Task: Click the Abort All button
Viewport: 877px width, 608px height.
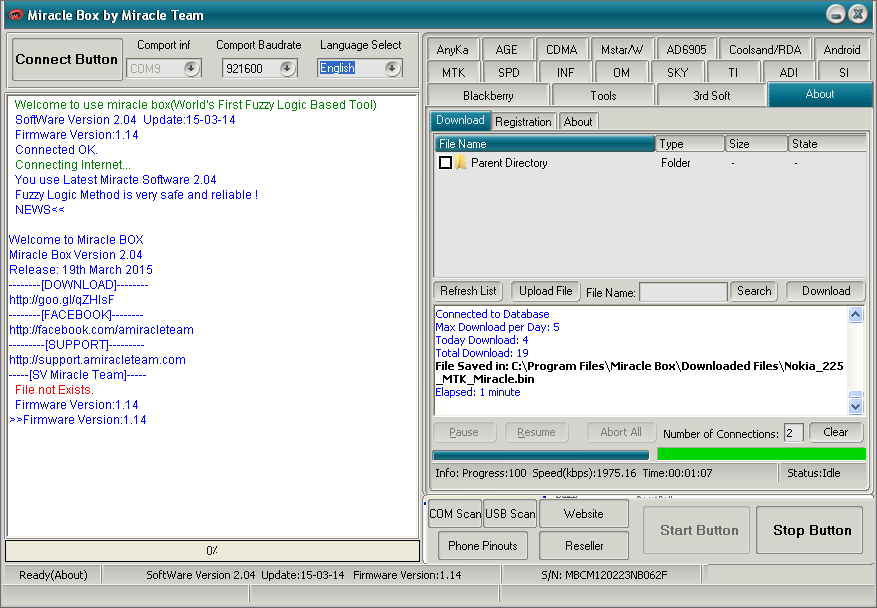Action: [621, 432]
